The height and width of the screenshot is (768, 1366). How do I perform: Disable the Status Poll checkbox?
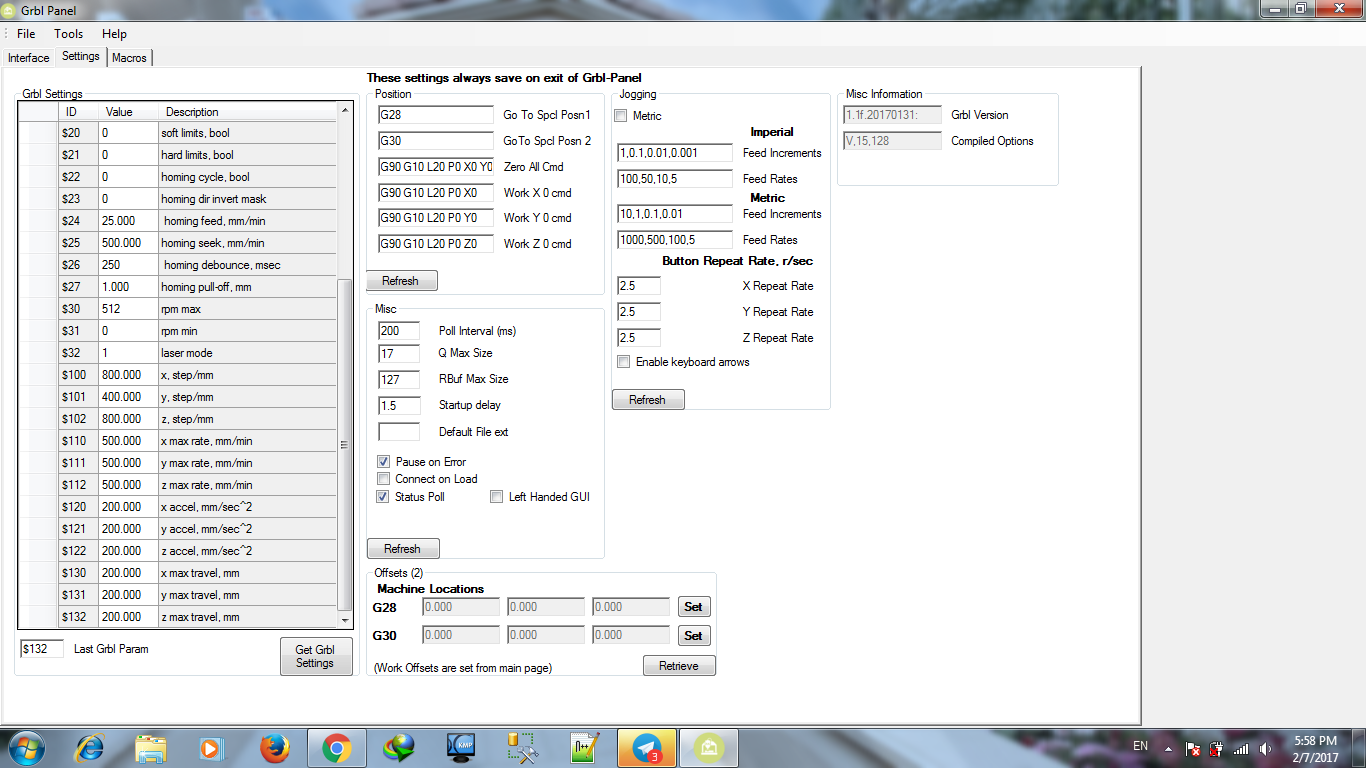(384, 497)
